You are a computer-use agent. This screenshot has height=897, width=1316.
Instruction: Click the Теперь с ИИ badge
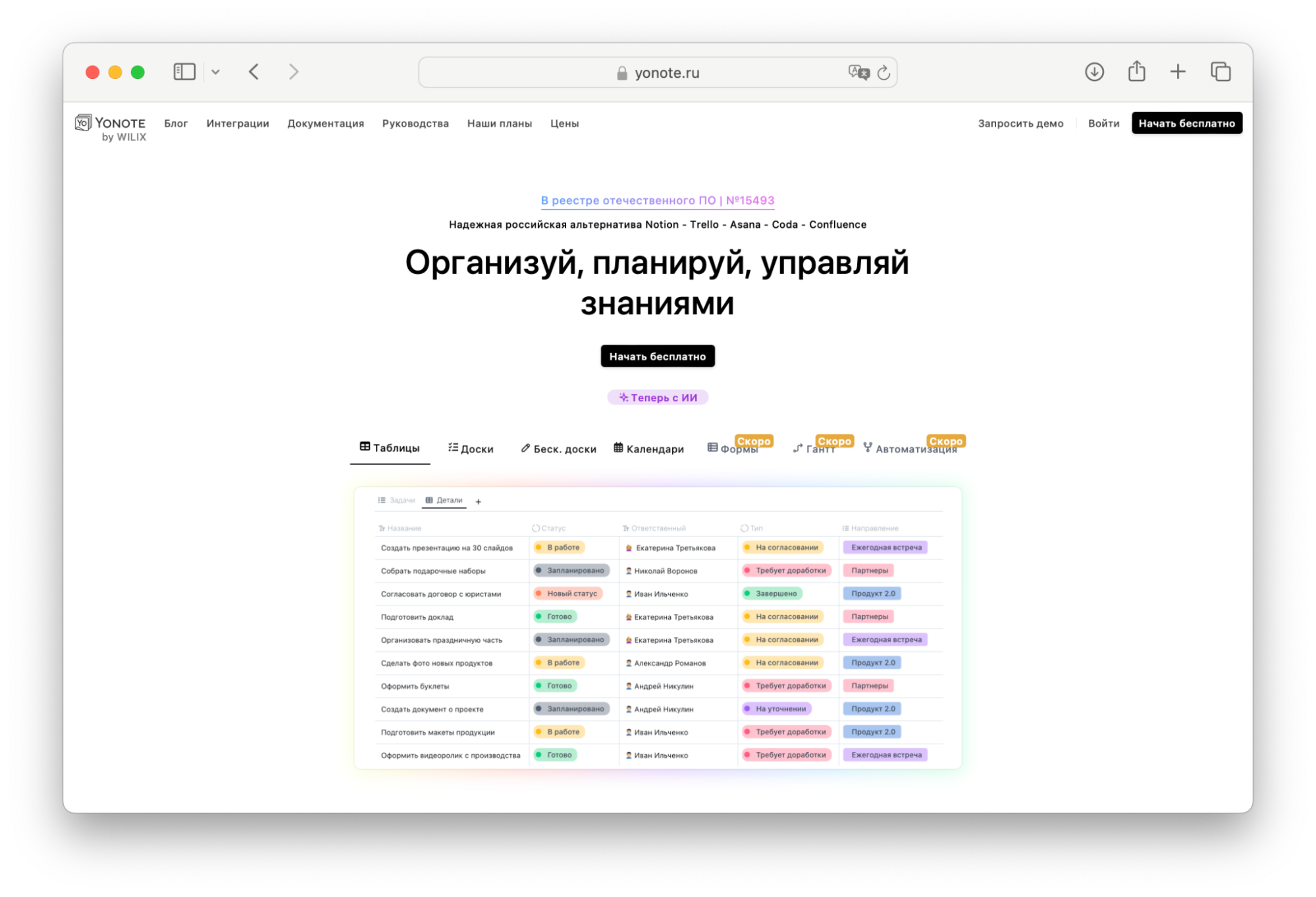[x=657, y=397]
